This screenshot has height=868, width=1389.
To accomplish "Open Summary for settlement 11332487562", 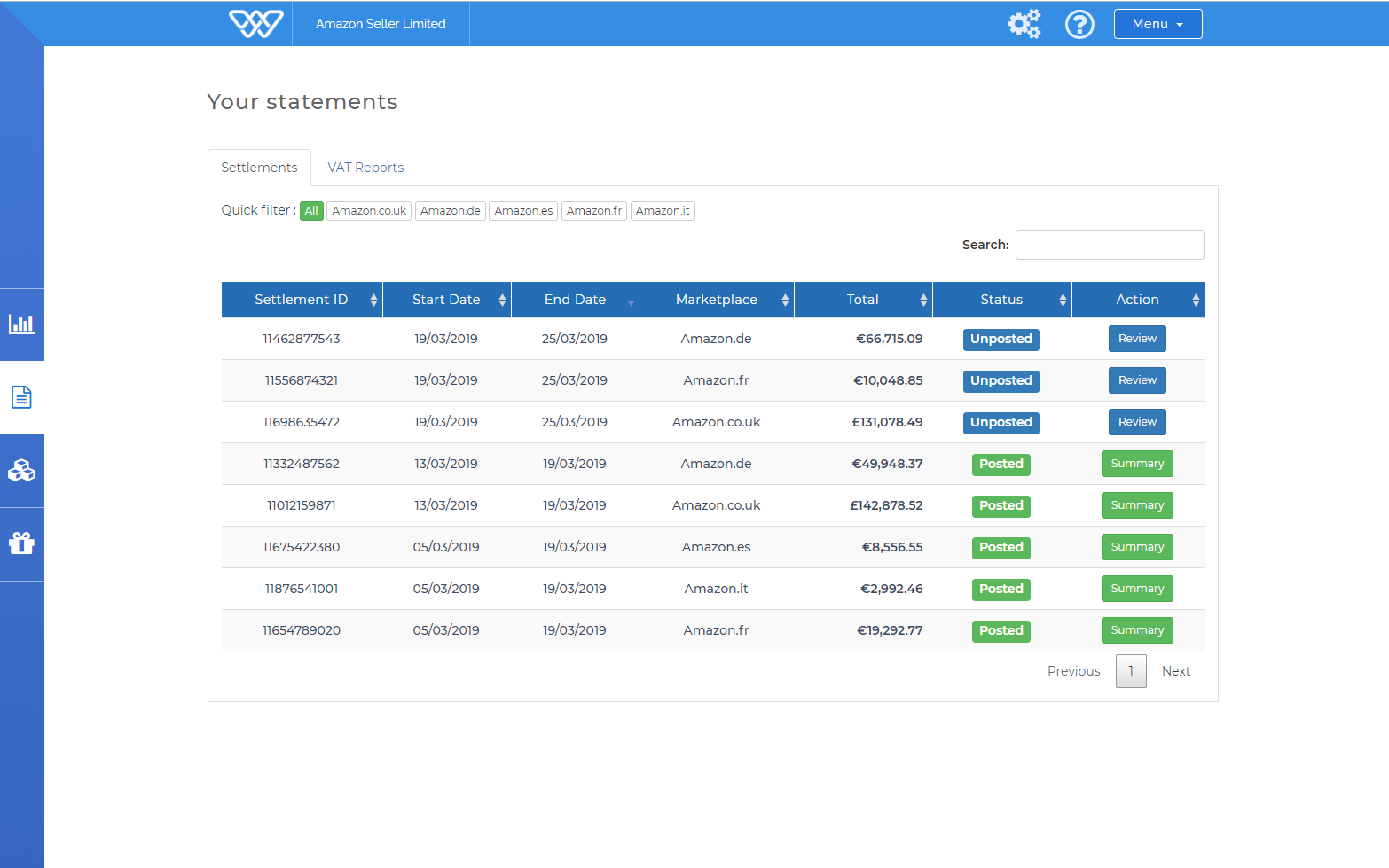I will tap(1137, 464).
